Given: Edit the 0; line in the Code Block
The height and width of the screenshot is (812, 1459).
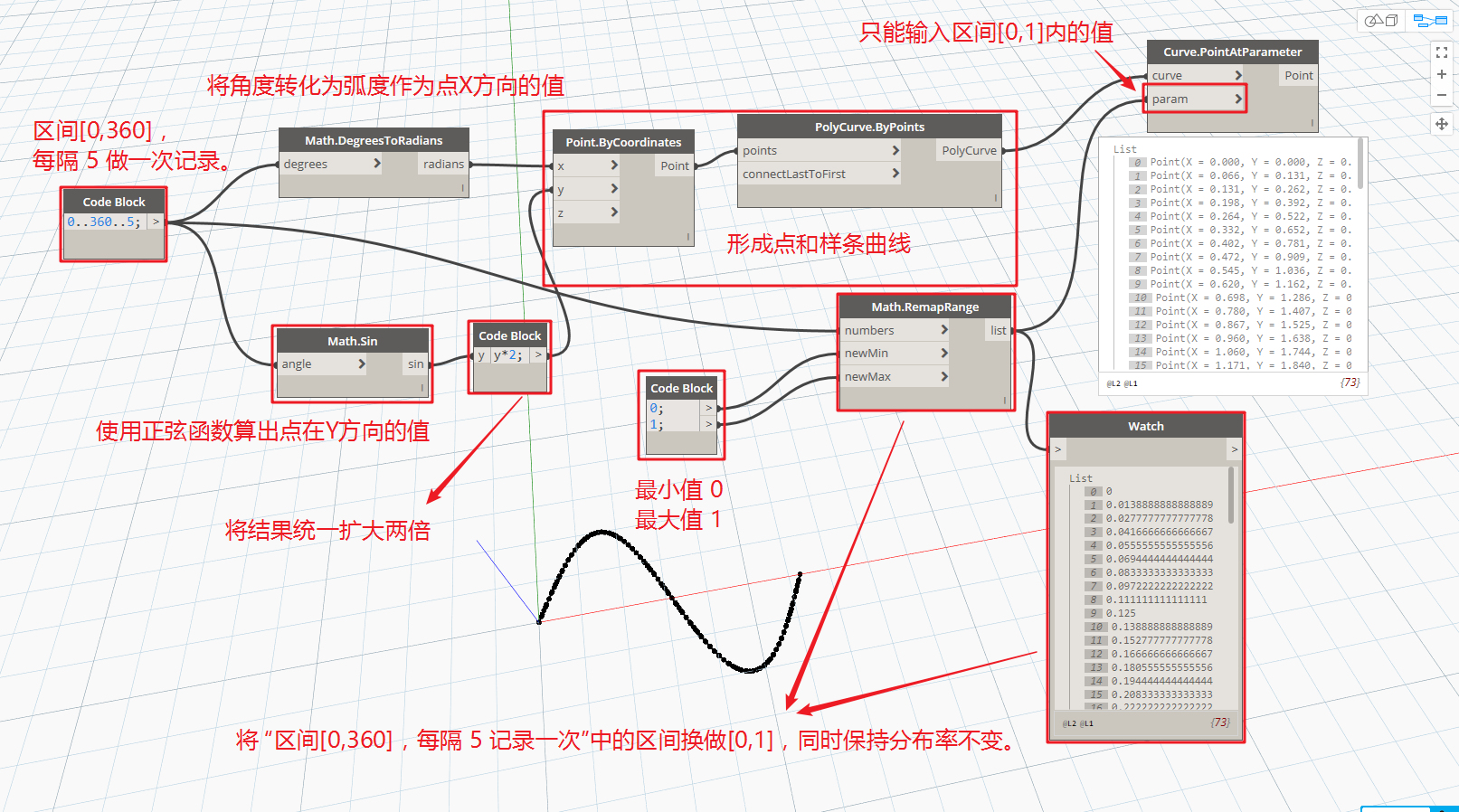Looking at the screenshot, I should pos(657,409).
